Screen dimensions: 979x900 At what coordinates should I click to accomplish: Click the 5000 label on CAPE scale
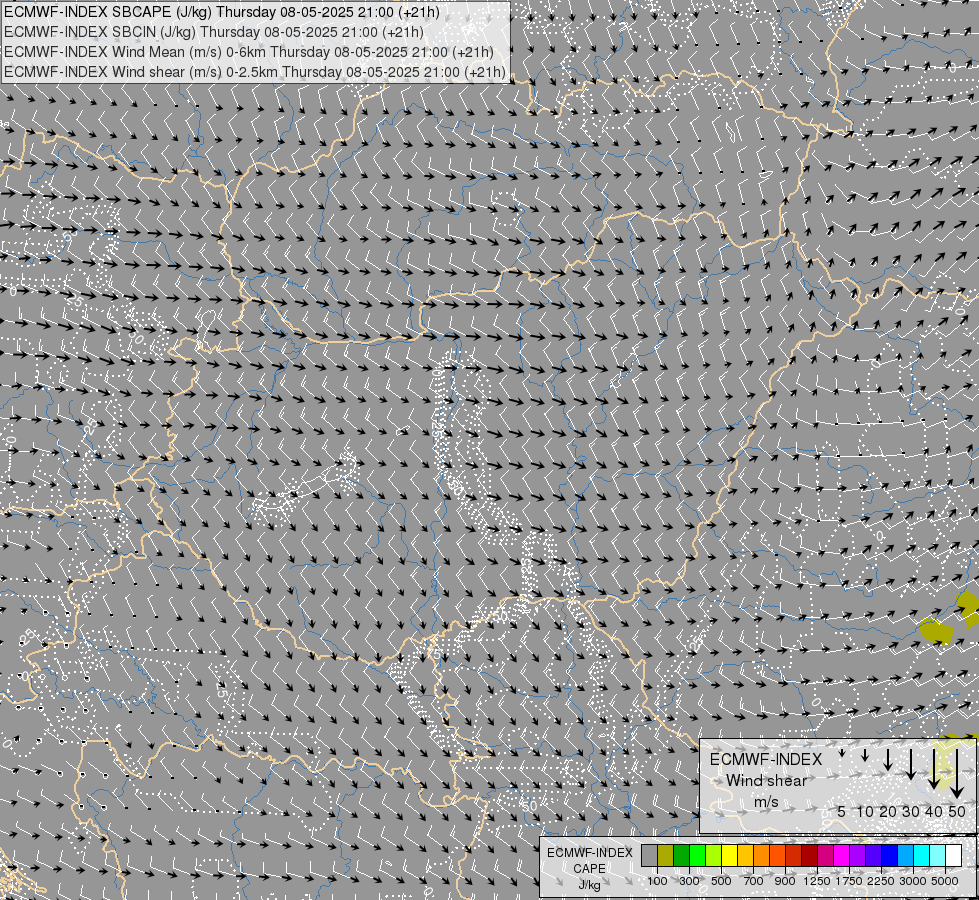tap(945, 881)
